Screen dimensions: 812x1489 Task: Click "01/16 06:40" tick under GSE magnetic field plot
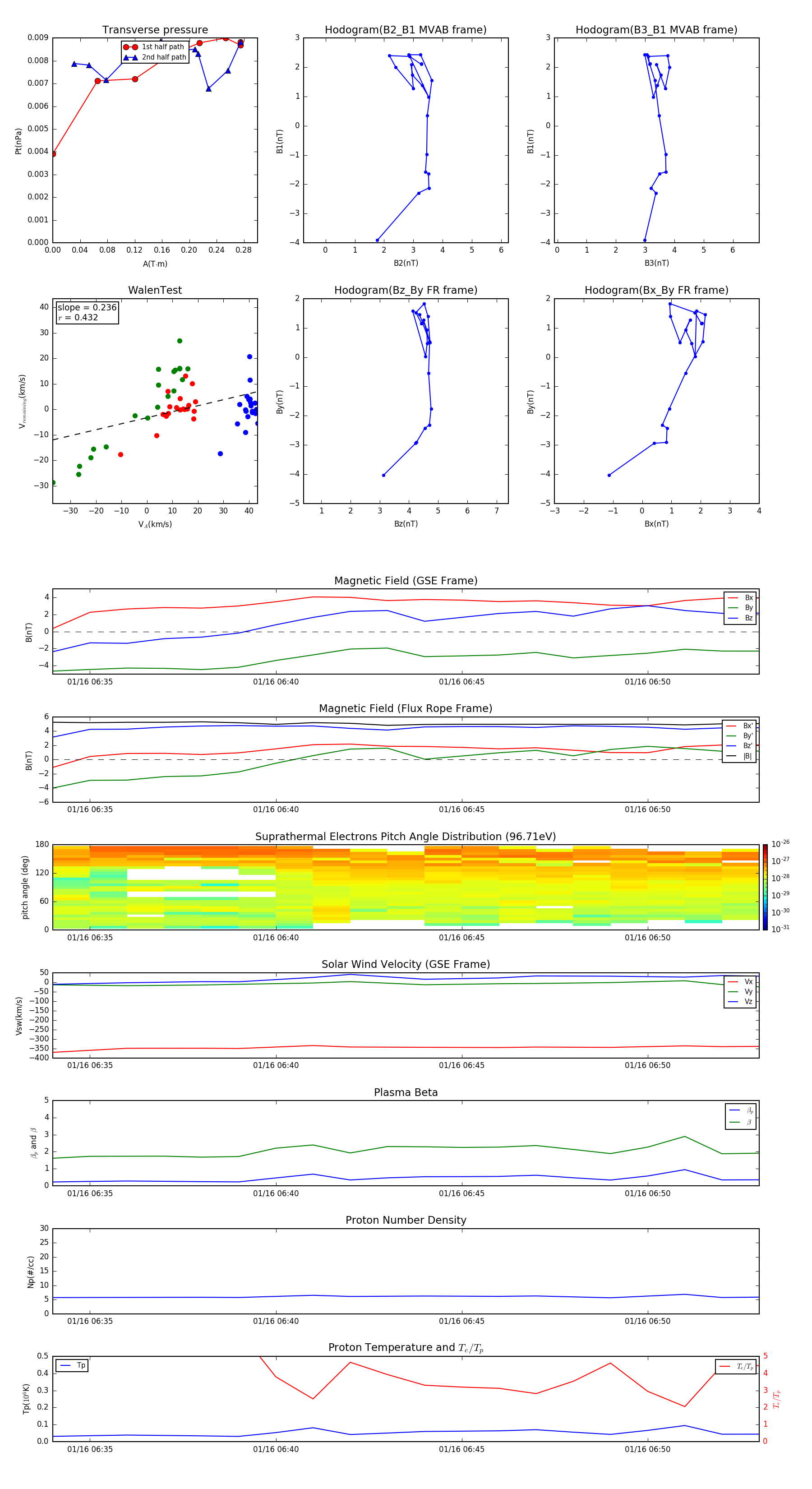(x=276, y=682)
